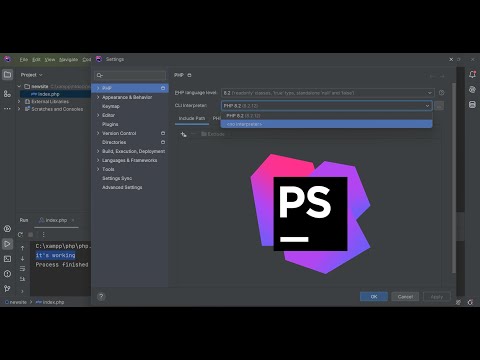This screenshot has width=480, height=360.
Task: Open the Problems tool window icon
Action: [7, 274]
